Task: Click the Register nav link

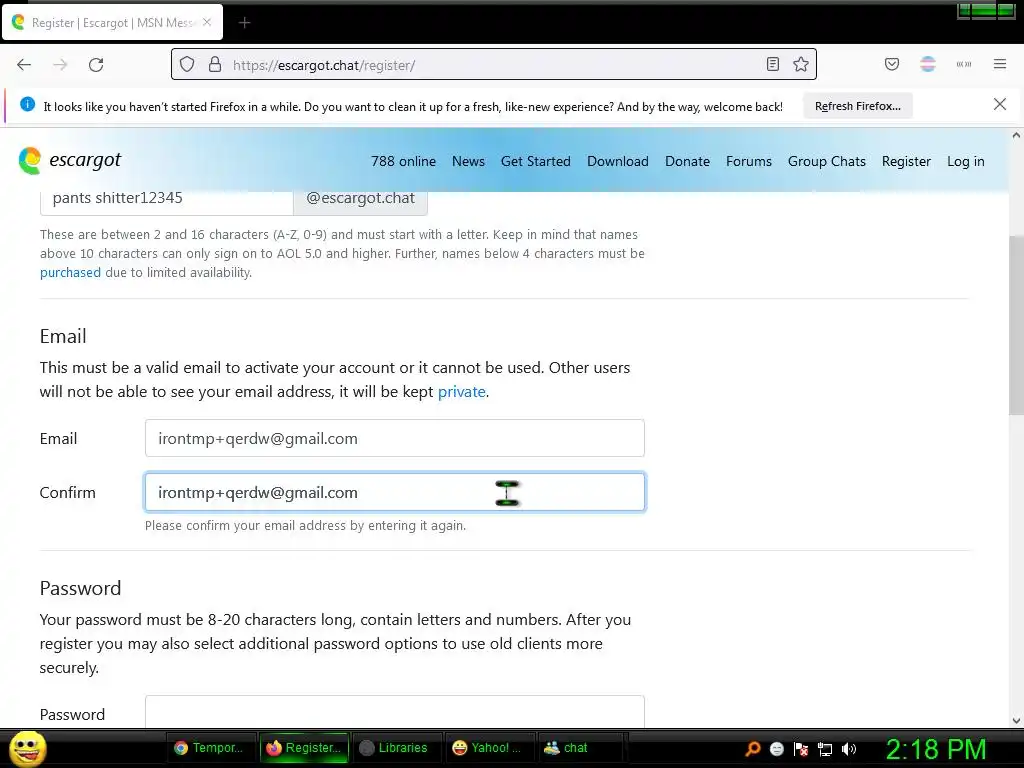Action: tap(906, 161)
